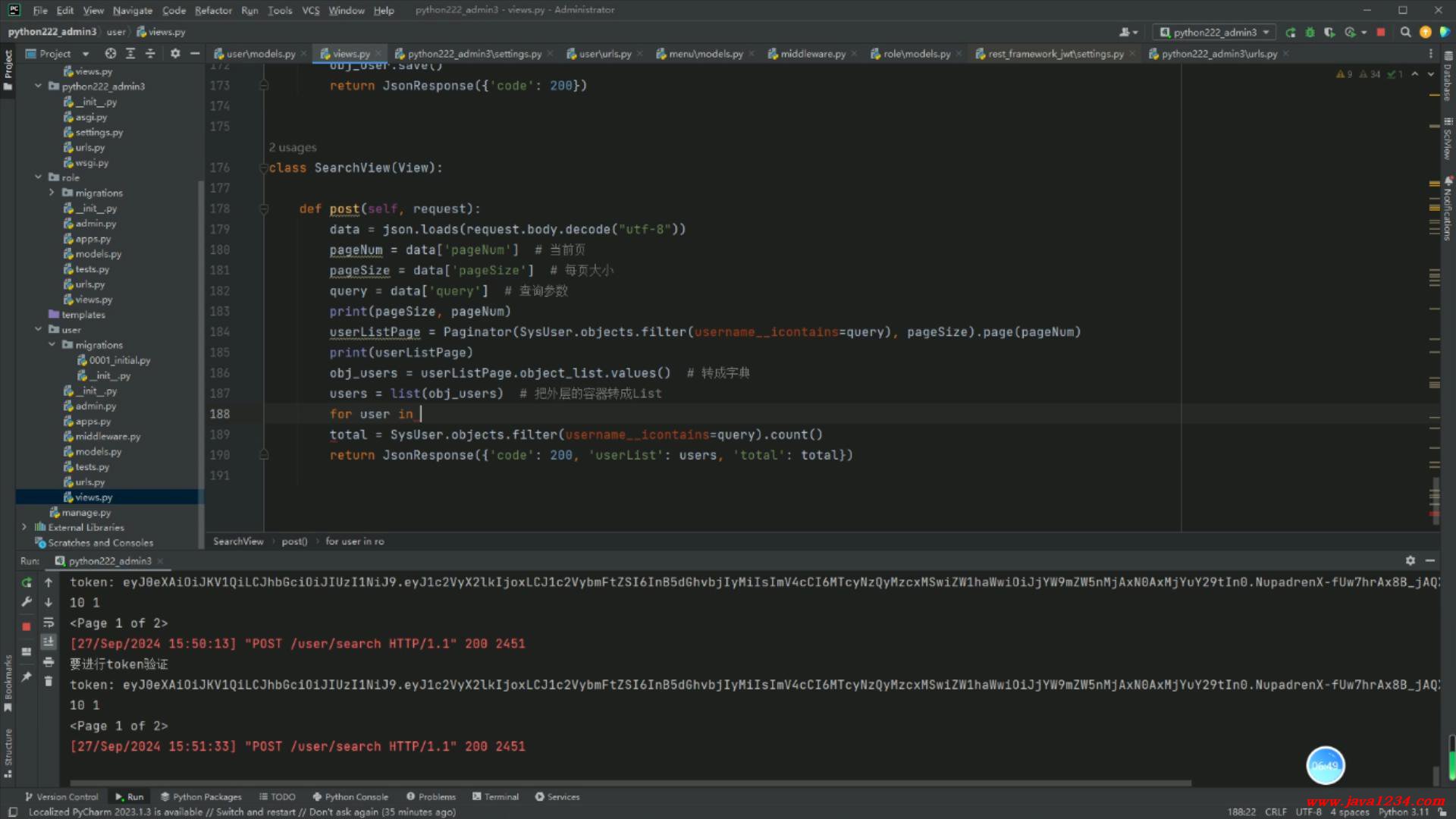Click the Debug bug icon in toolbar
1456x819 pixels.
tap(1310, 33)
